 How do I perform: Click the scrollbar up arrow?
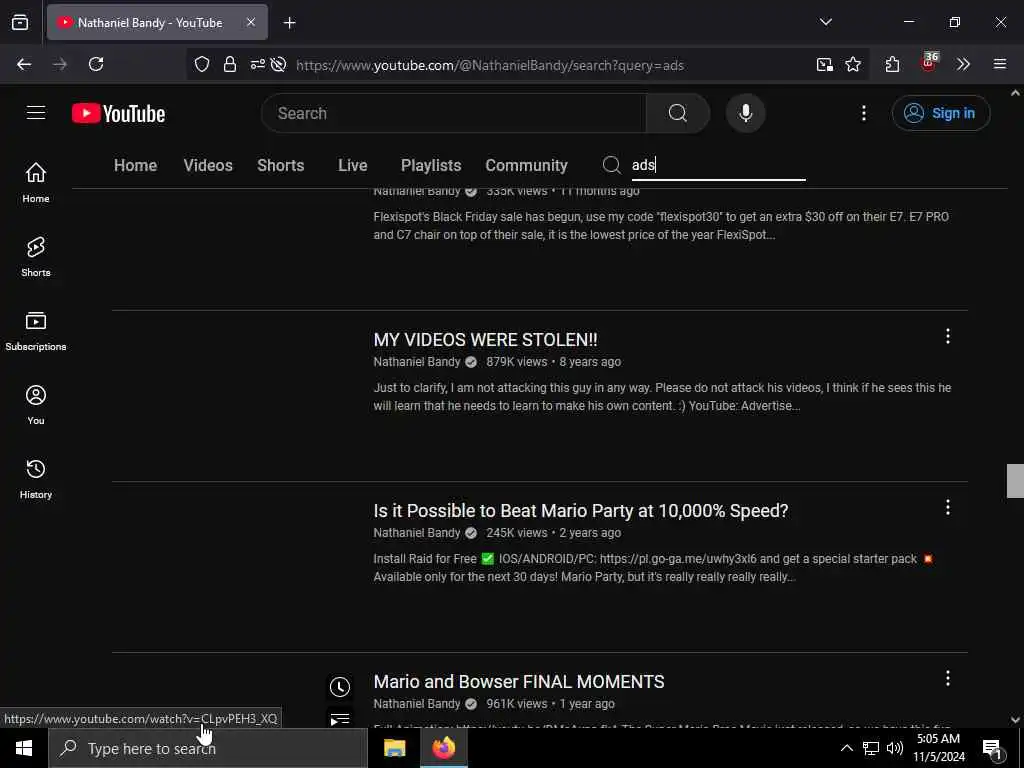[x=1015, y=93]
